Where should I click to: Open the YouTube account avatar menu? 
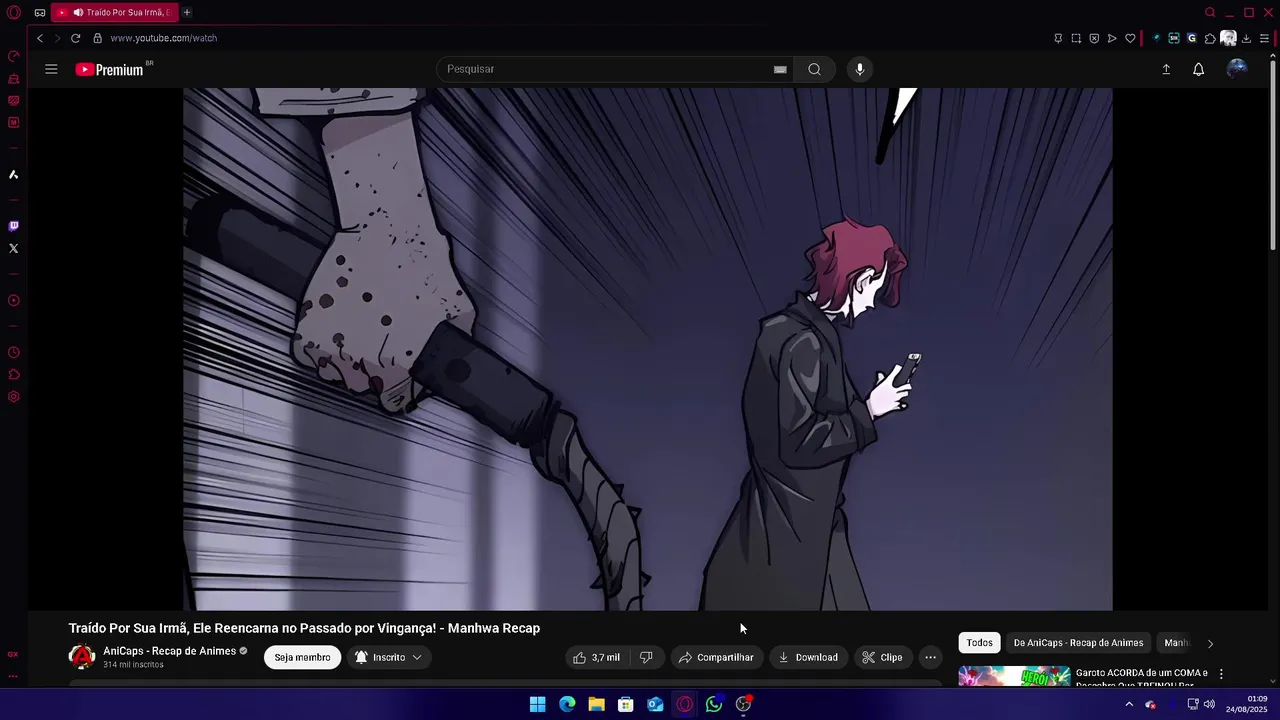pyautogui.click(x=1237, y=68)
